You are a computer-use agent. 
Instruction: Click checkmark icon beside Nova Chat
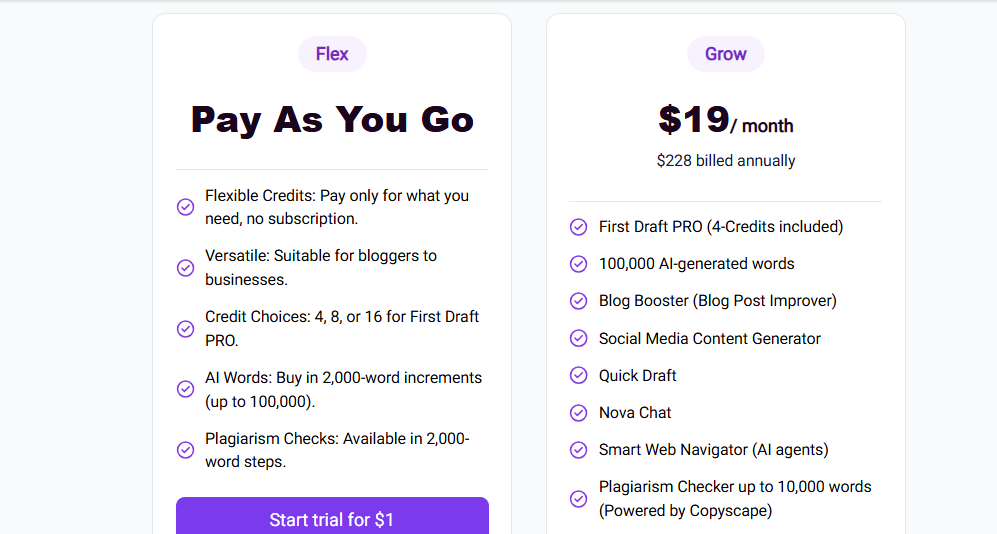(578, 413)
